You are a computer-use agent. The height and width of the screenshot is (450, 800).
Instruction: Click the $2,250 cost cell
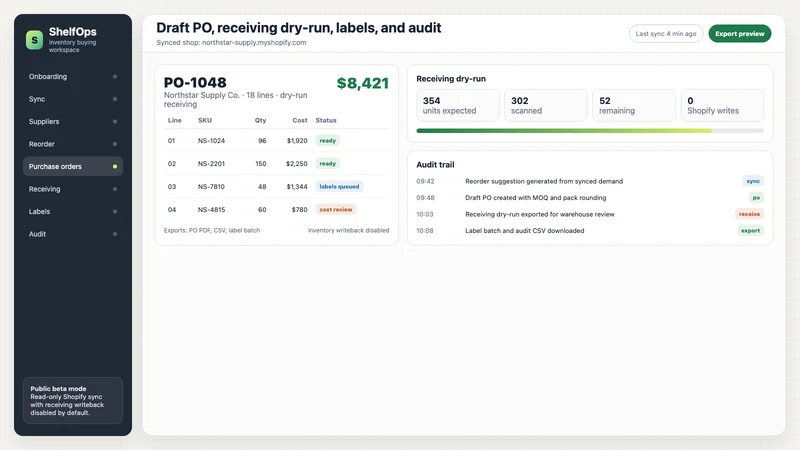pos(297,163)
